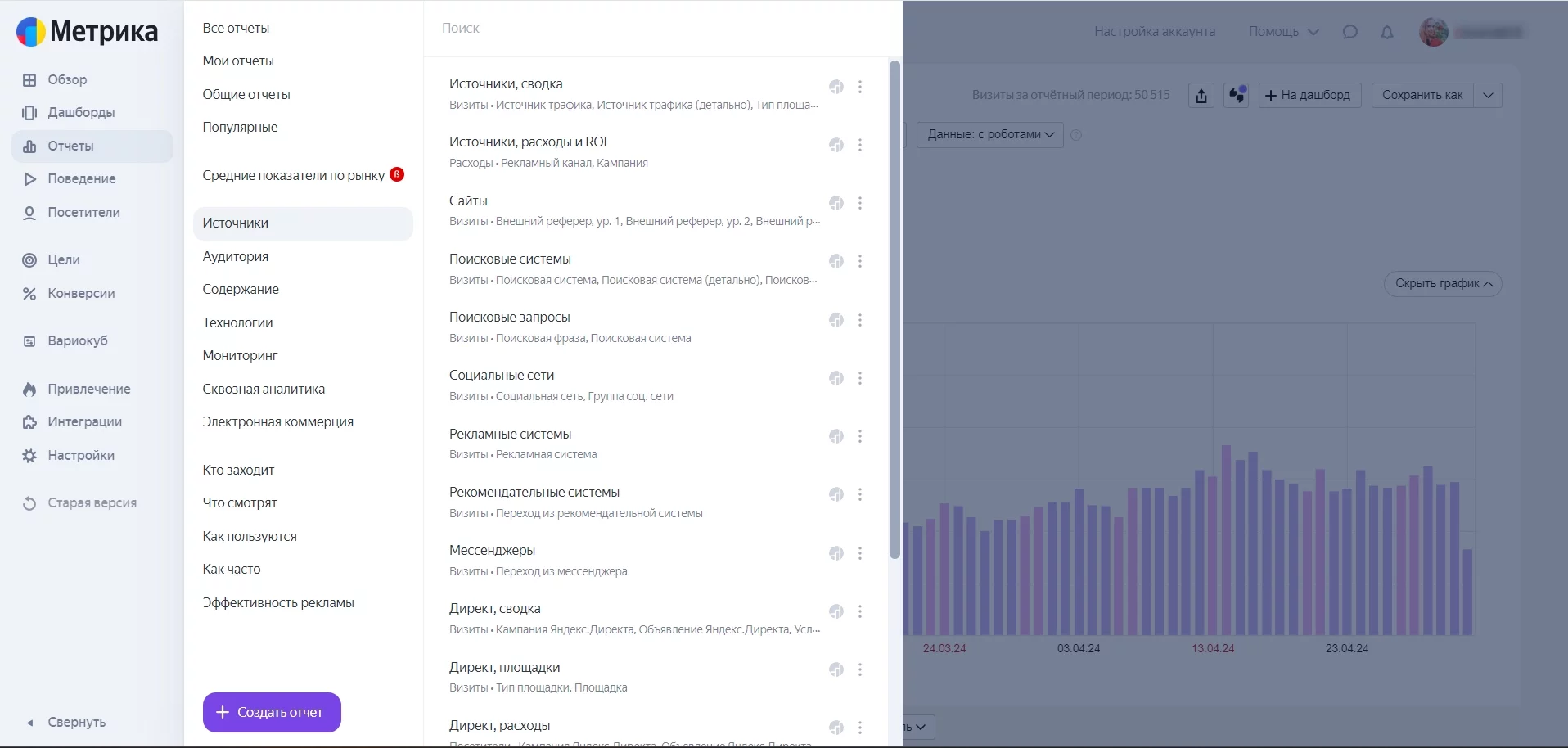Open the Цели section in sidebar
Image resolution: width=1568 pixels, height=748 pixels.
click(63, 260)
